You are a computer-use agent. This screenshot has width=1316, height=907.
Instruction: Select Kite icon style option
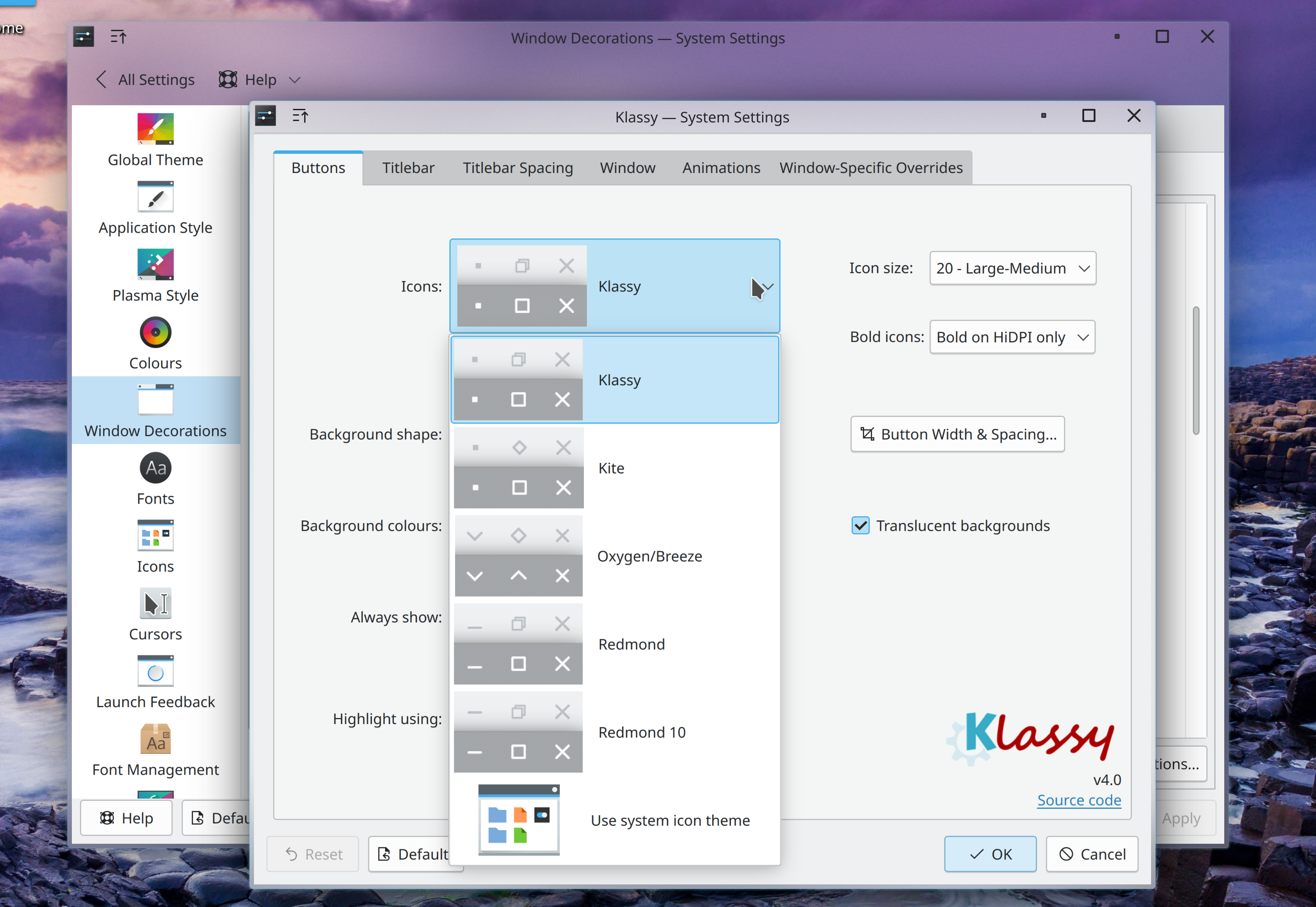[615, 468]
